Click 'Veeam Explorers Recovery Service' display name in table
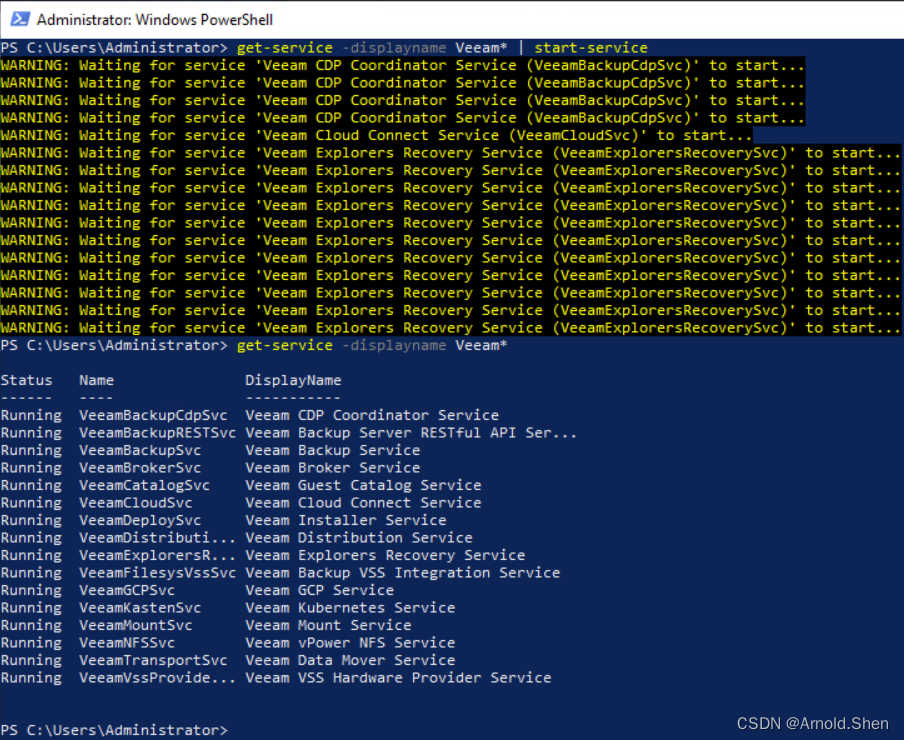 pyautogui.click(x=385, y=555)
